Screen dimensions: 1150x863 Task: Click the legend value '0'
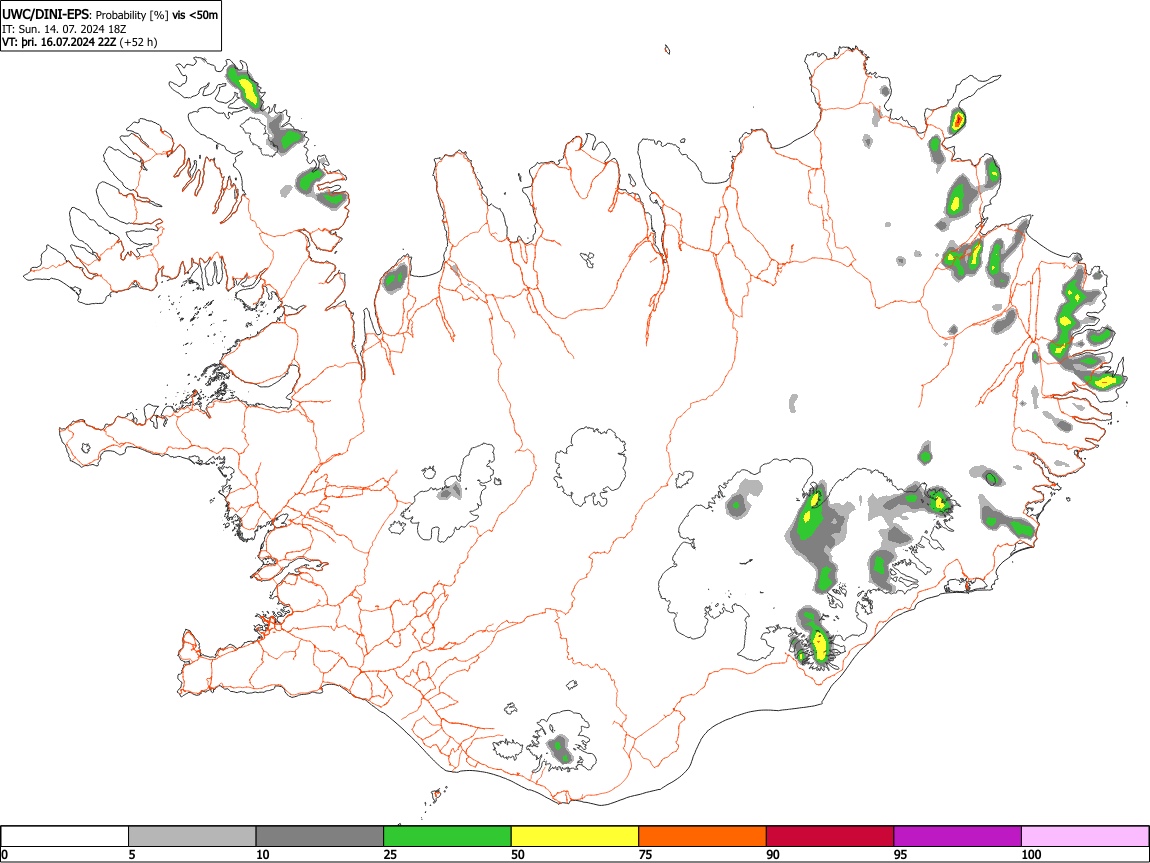(4, 854)
